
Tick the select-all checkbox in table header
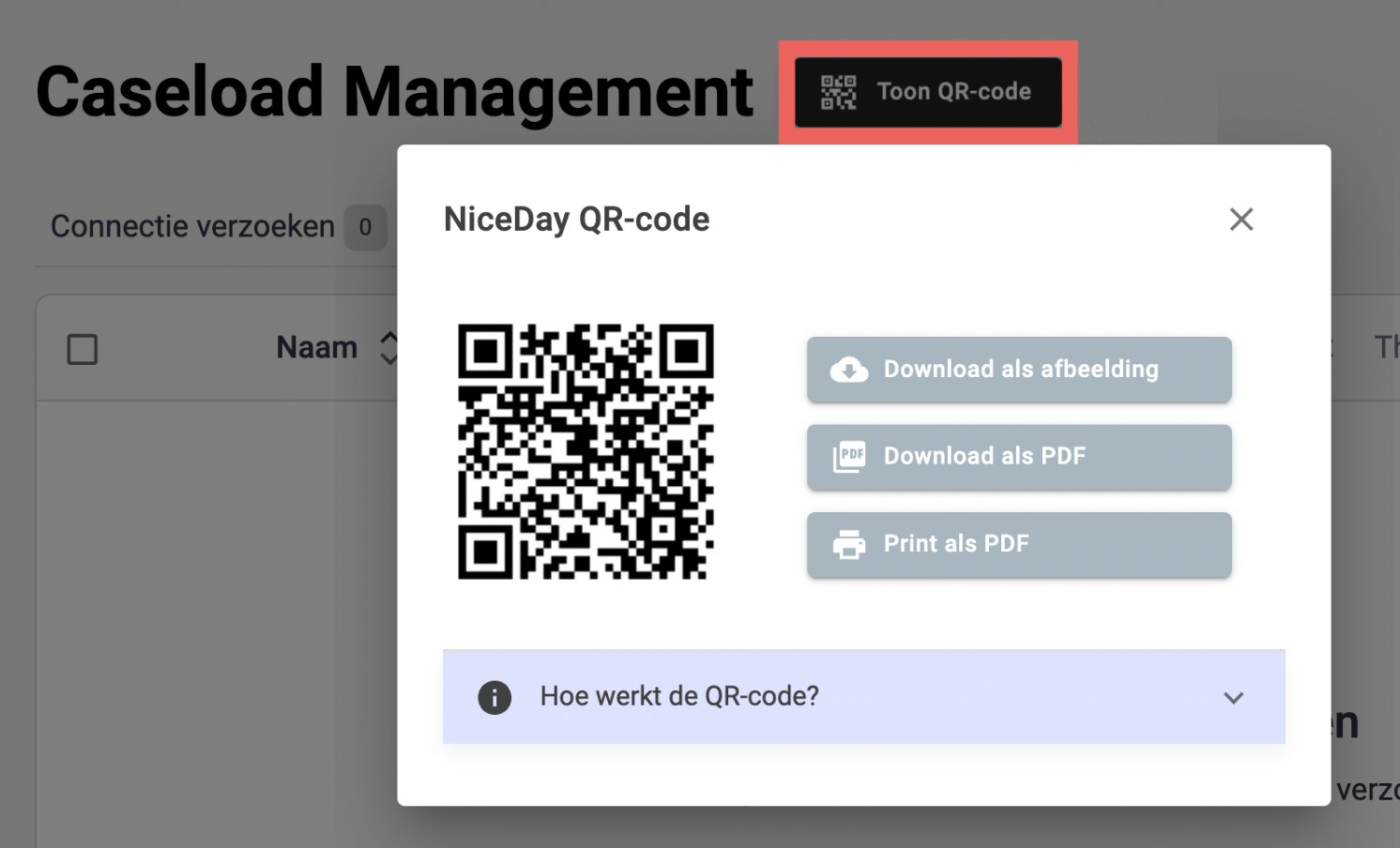pos(83,349)
